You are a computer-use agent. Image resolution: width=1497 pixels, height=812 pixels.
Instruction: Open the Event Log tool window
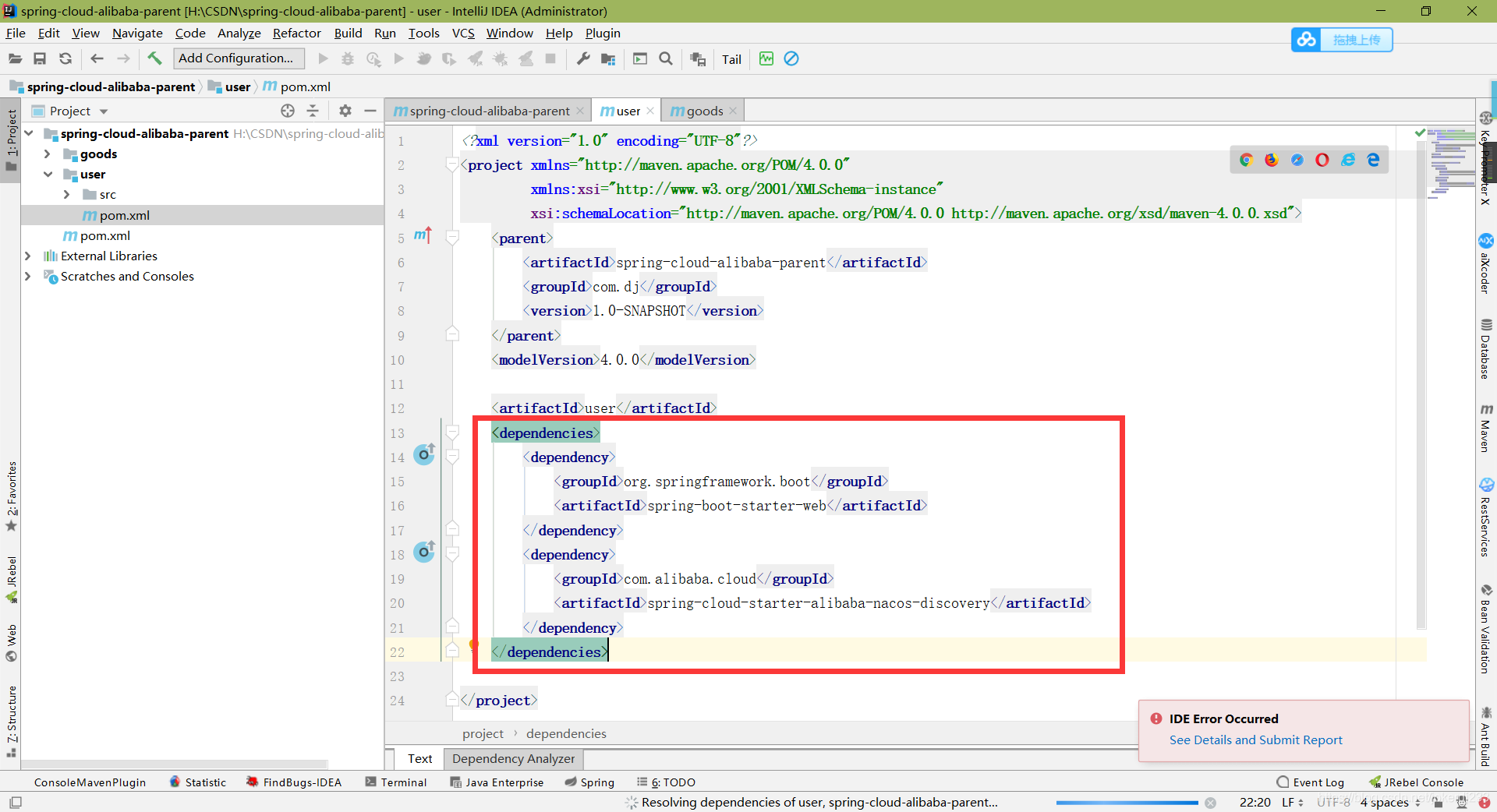point(1310,782)
